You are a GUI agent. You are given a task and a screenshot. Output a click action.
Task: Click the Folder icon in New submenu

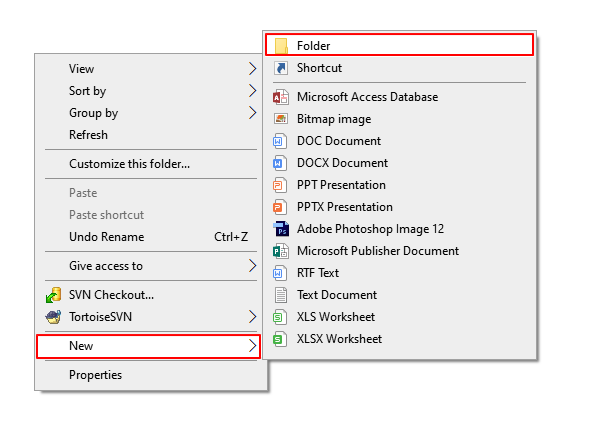(281, 45)
